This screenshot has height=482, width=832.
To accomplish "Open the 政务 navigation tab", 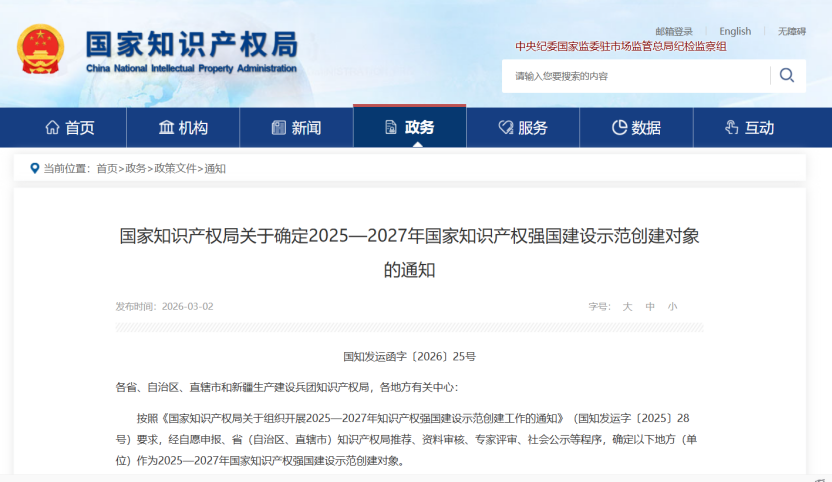I will [x=409, y=127].
